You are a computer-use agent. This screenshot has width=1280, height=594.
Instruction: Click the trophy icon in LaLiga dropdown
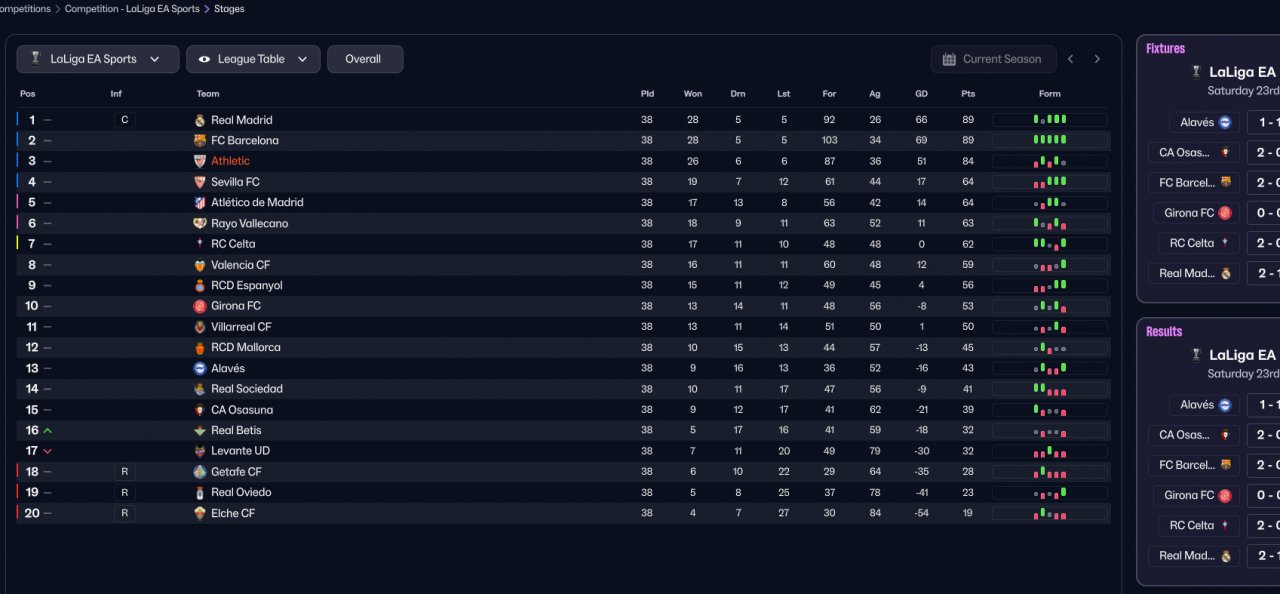36,59
